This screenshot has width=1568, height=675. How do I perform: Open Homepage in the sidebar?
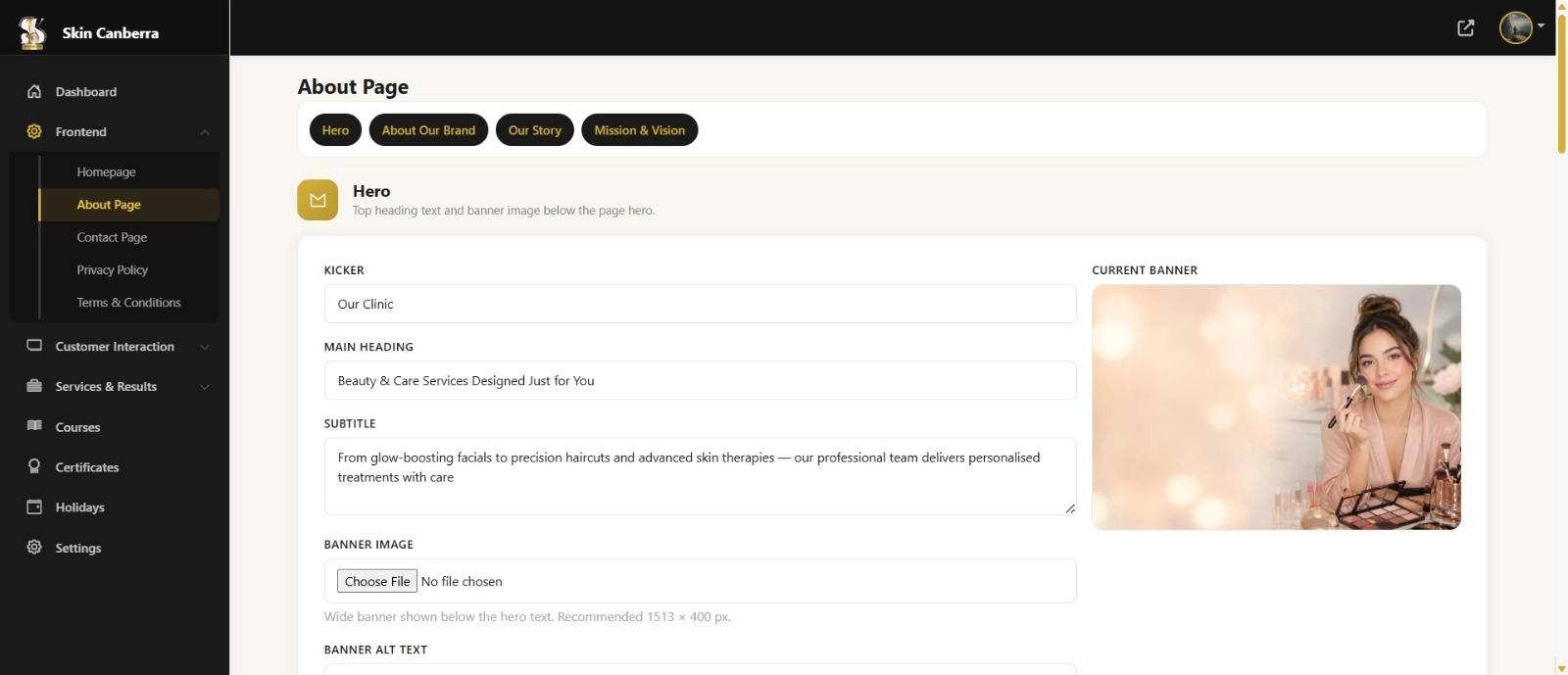tap(107, 171)
